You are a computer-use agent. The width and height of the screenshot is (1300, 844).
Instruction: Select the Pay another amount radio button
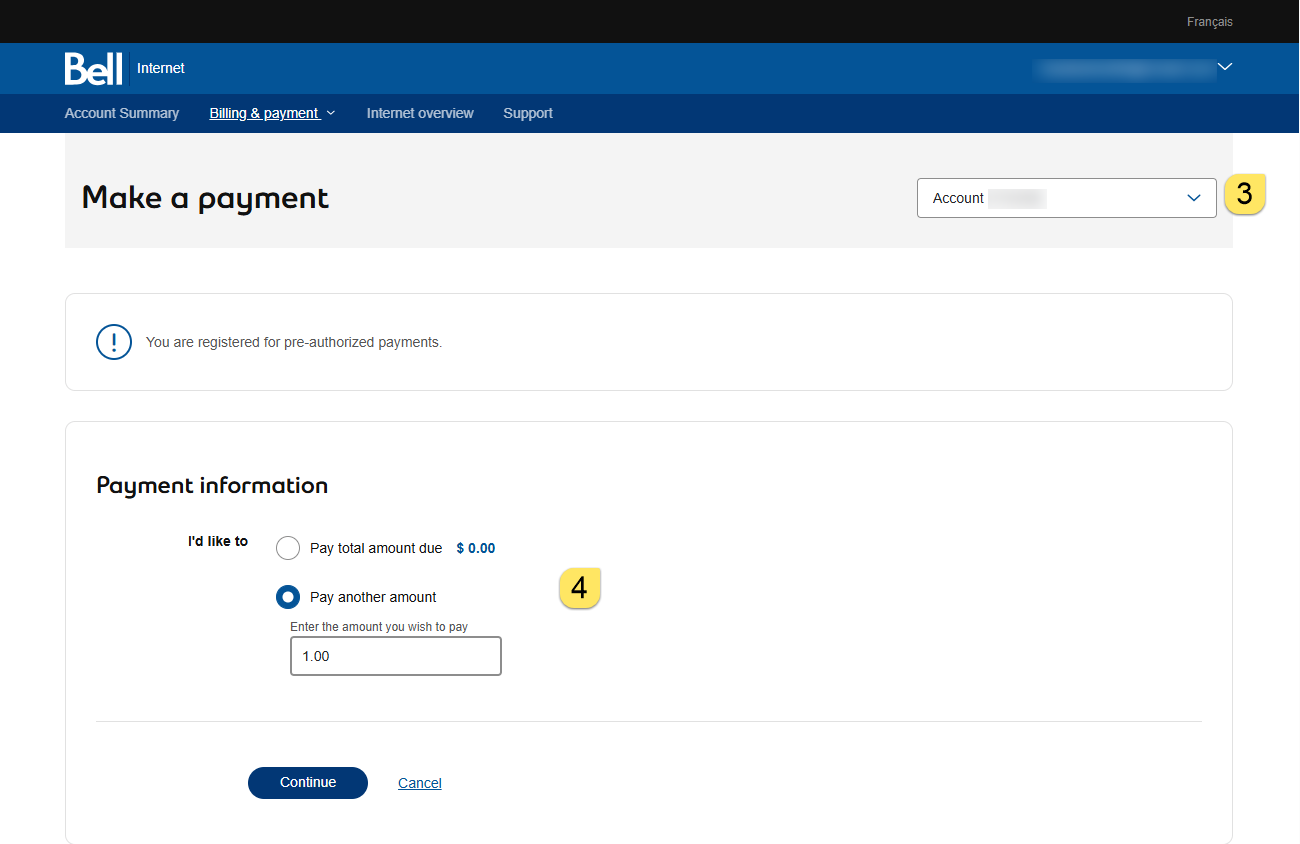point(288,597)
